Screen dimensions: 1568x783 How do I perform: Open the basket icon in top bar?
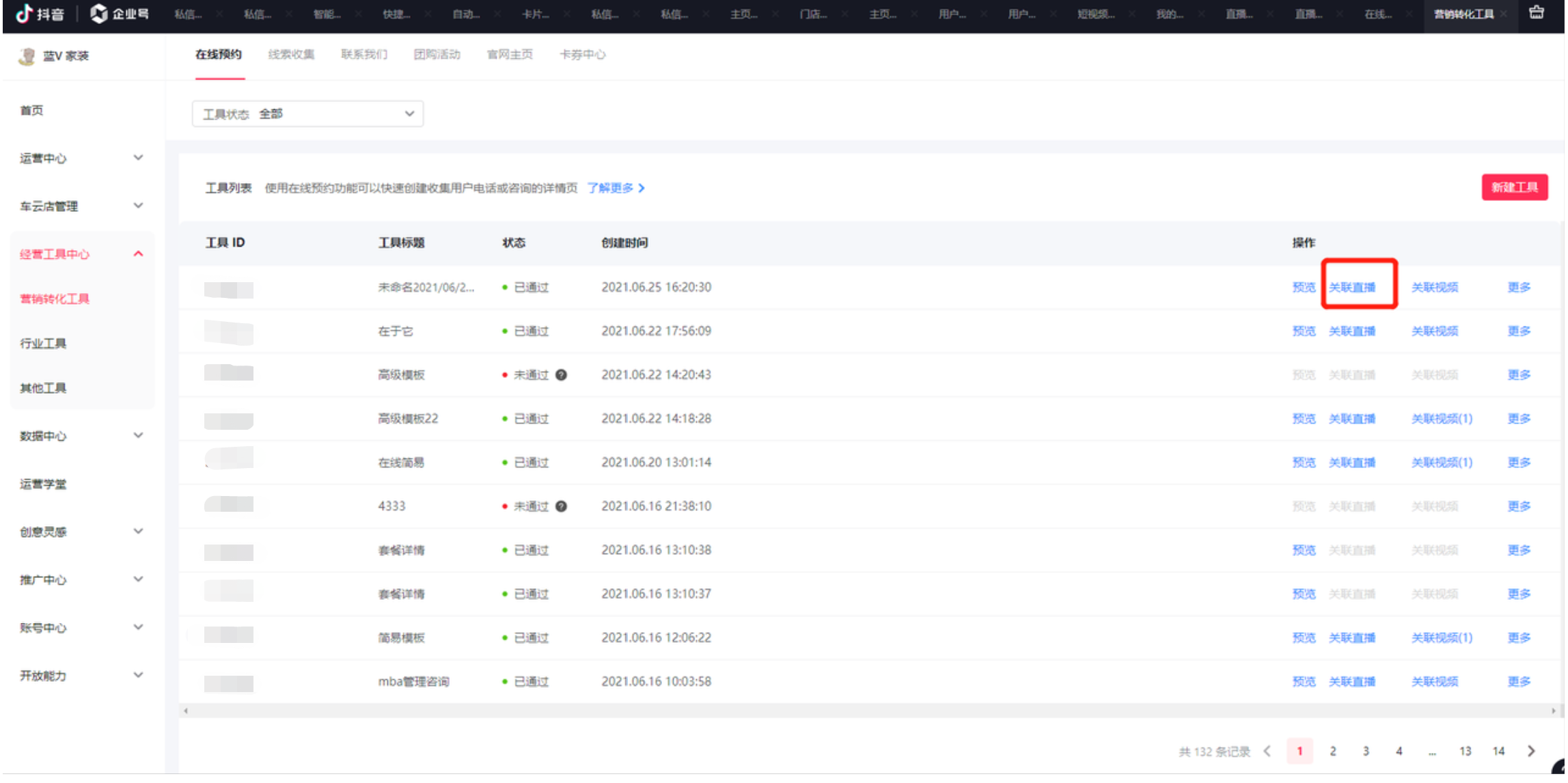[x=1536, y=12]
